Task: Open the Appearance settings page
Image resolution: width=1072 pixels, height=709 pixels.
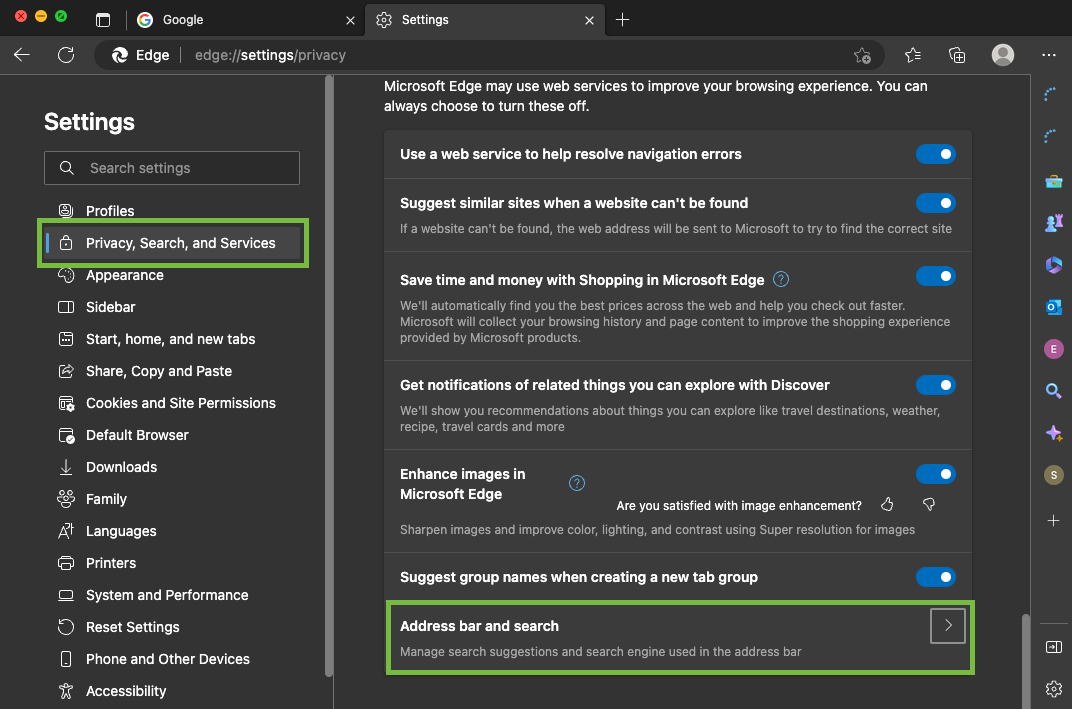Action: pos(124,275)
